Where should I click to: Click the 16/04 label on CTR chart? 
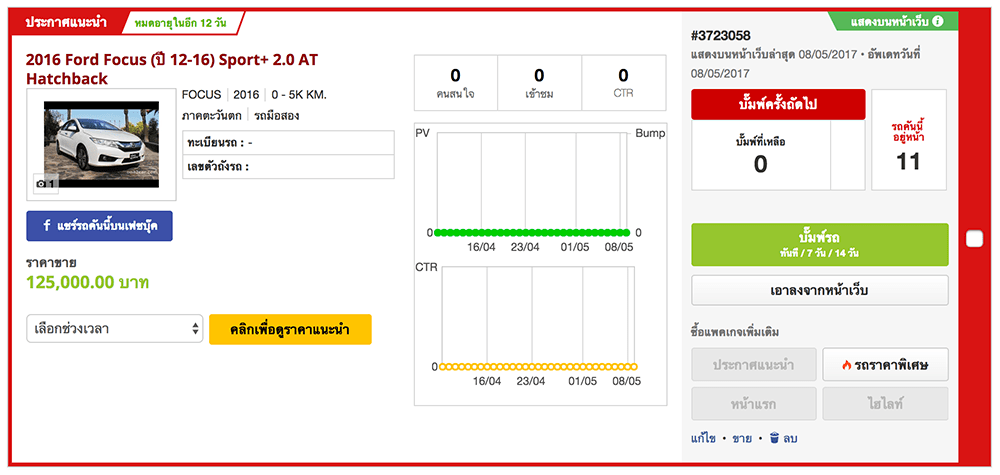pos(487,381)
